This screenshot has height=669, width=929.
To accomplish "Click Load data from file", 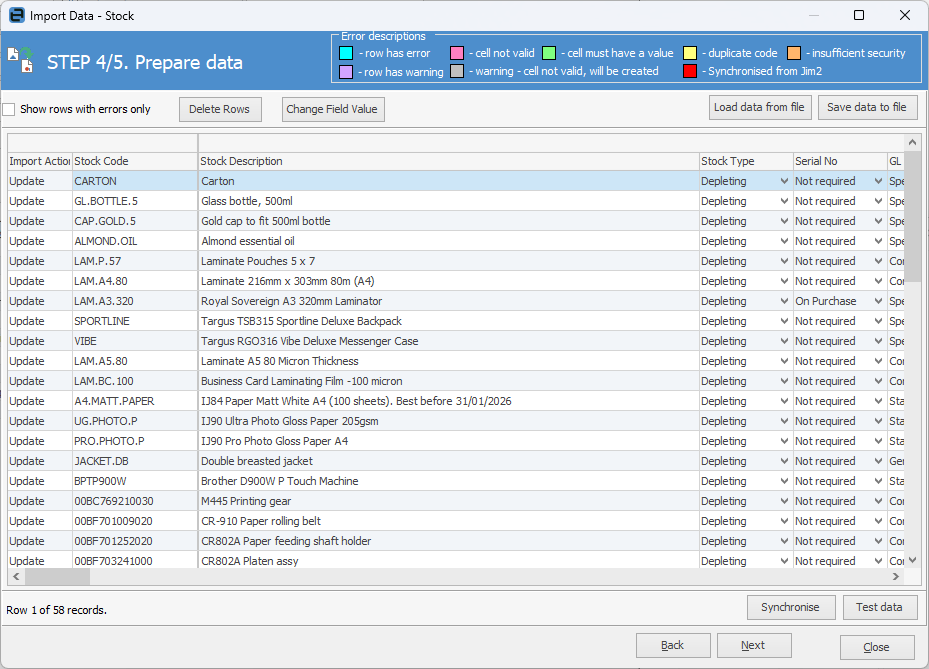I will click(x=759, y=107).
